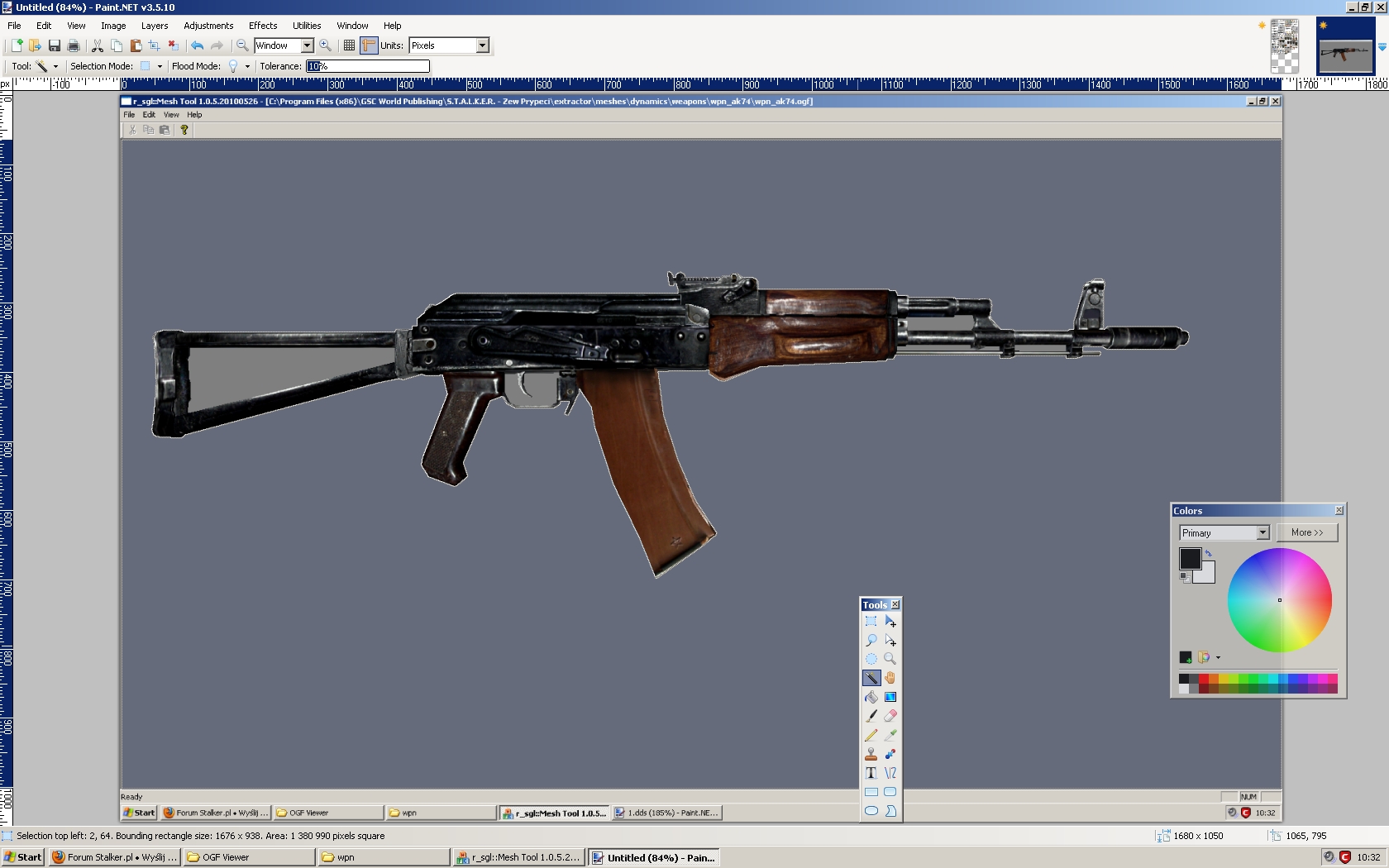Click the primary black color swatch
Viewport: 1389px width, 868px height.
(x=1190, y=558)
